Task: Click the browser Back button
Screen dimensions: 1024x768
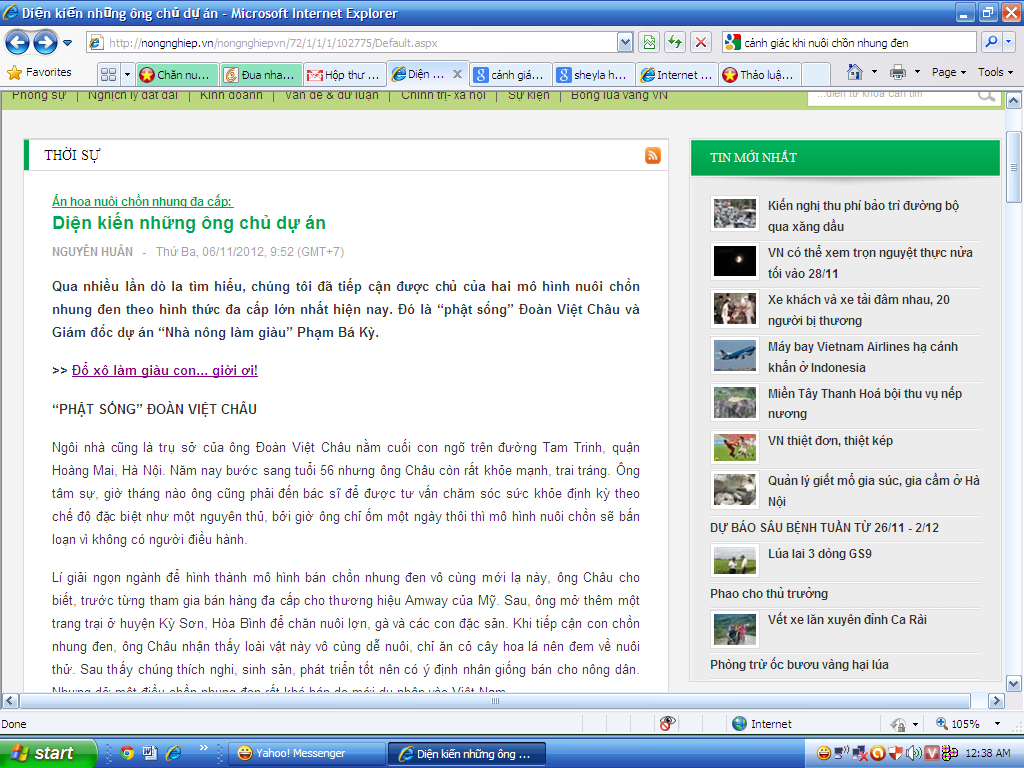Action: (18, 43)
